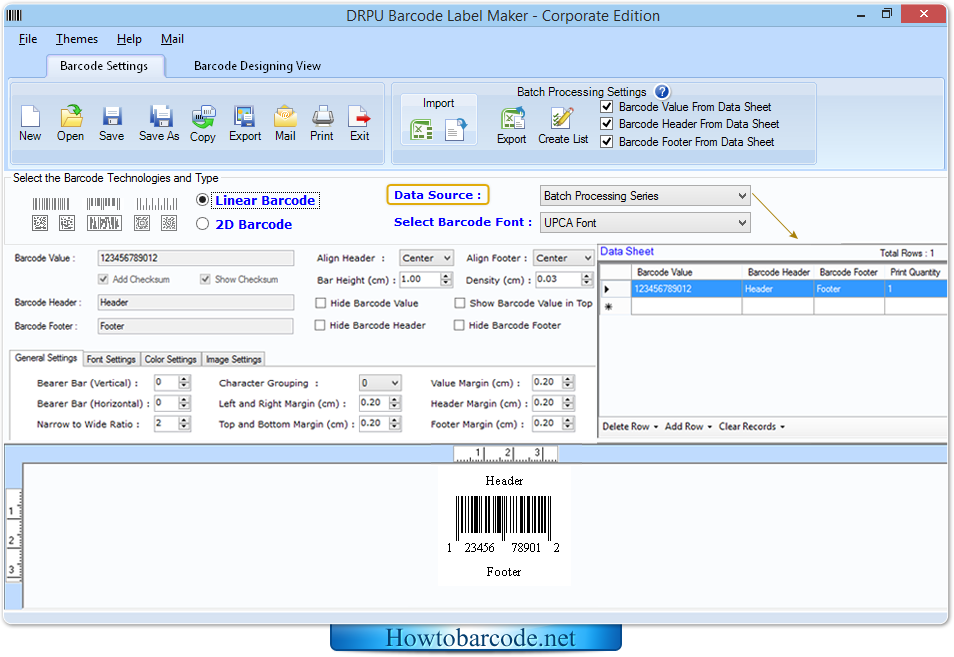Open the Mail menu

[172, 39]
